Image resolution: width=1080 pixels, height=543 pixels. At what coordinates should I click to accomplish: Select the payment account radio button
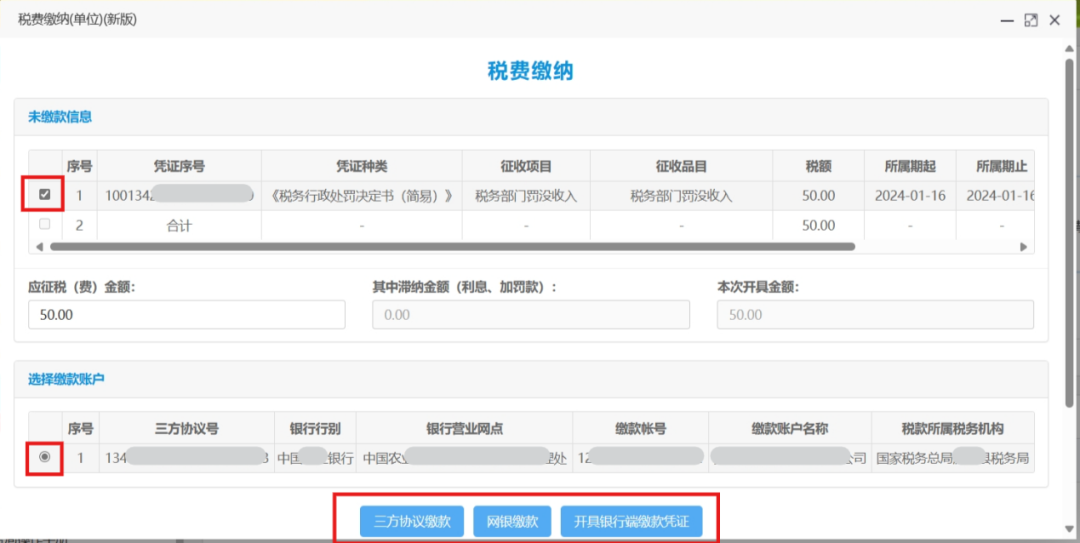(x=45, y=457)
